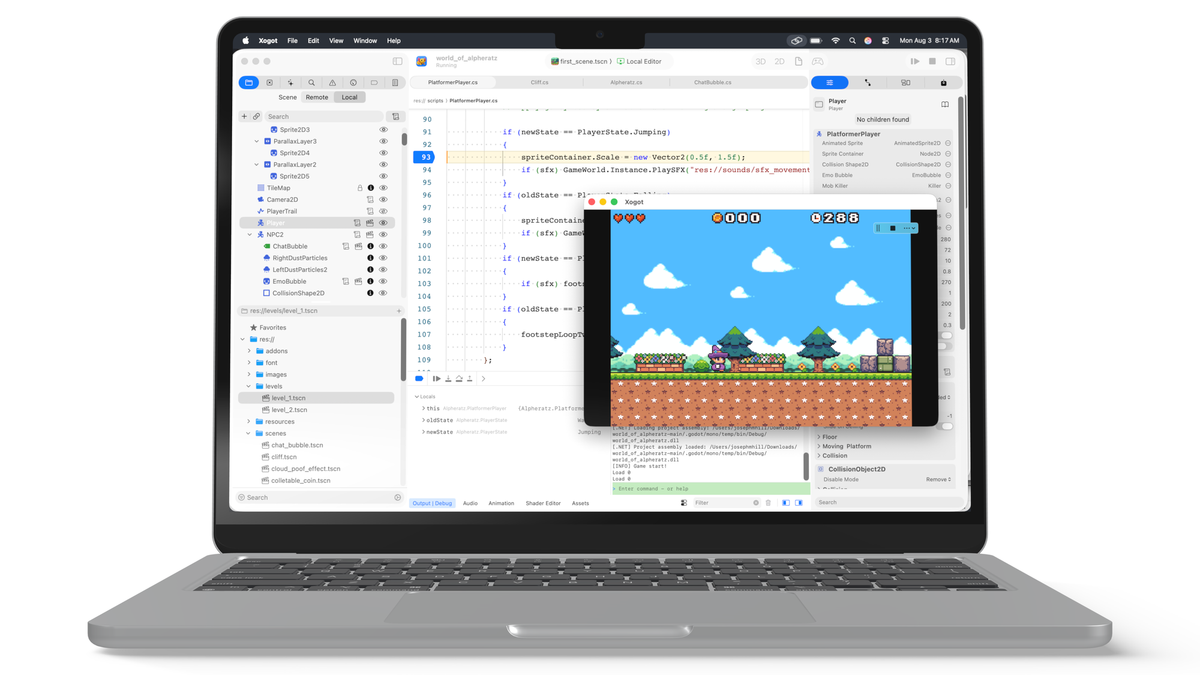Expand the images folder
1200x675 pixels.
[249, 375]
